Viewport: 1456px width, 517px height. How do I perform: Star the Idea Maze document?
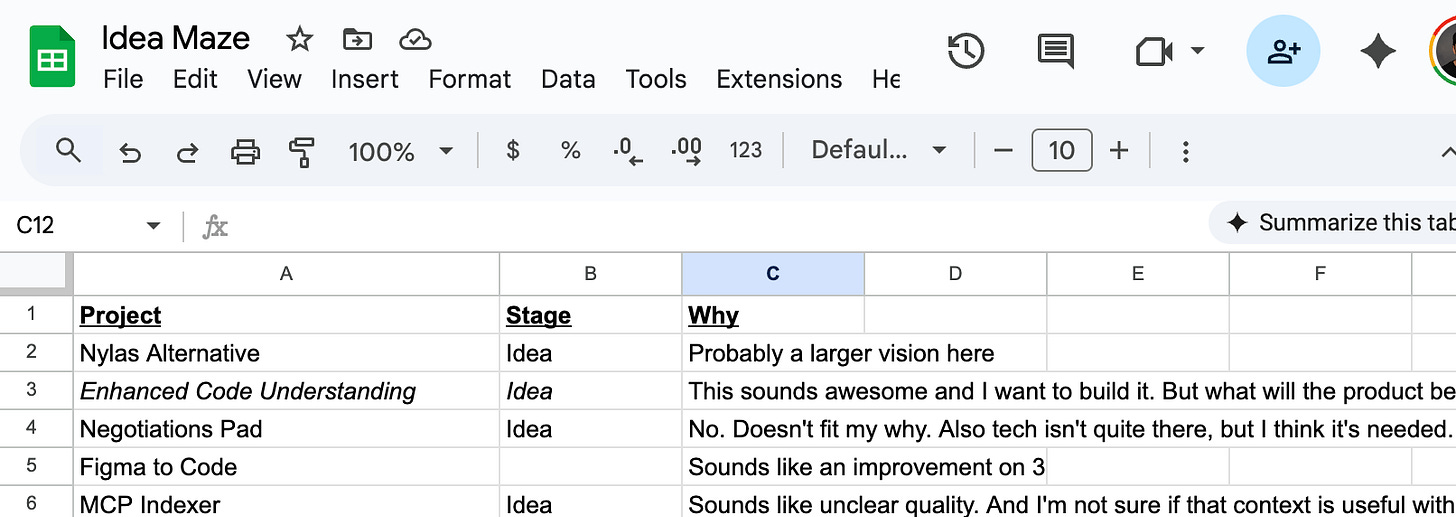click(x=299, y=39)
